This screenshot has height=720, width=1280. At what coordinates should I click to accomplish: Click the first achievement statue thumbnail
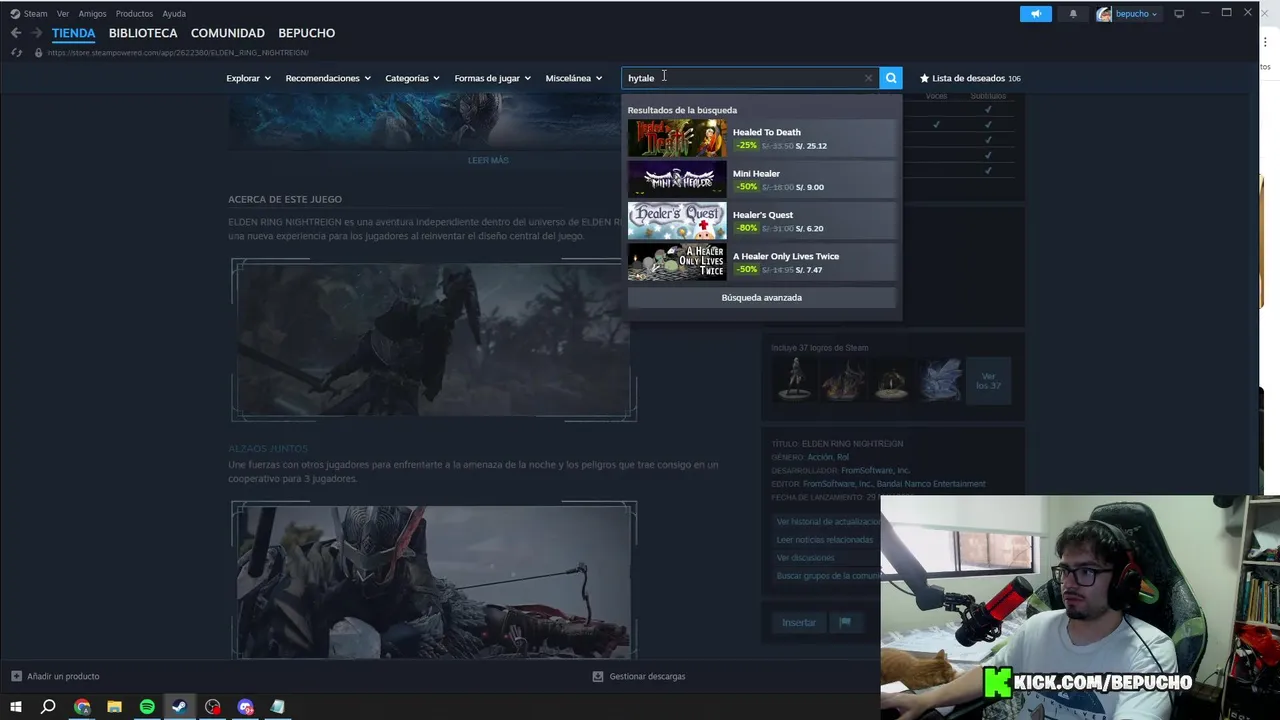794,381
